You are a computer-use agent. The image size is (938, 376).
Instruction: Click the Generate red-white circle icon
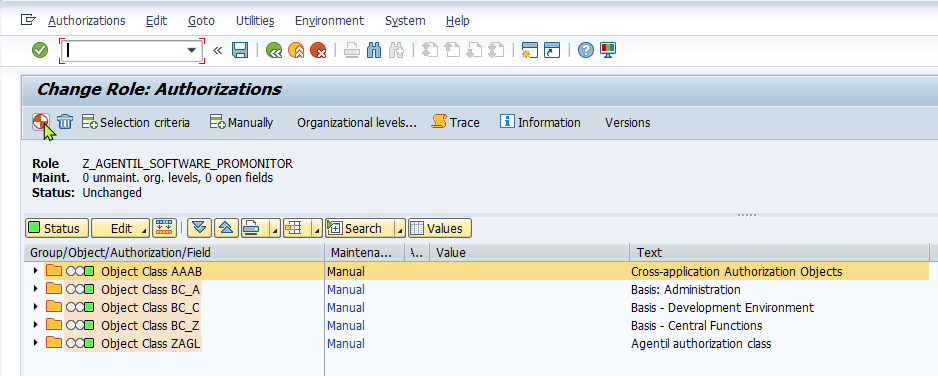coord(40,122)
